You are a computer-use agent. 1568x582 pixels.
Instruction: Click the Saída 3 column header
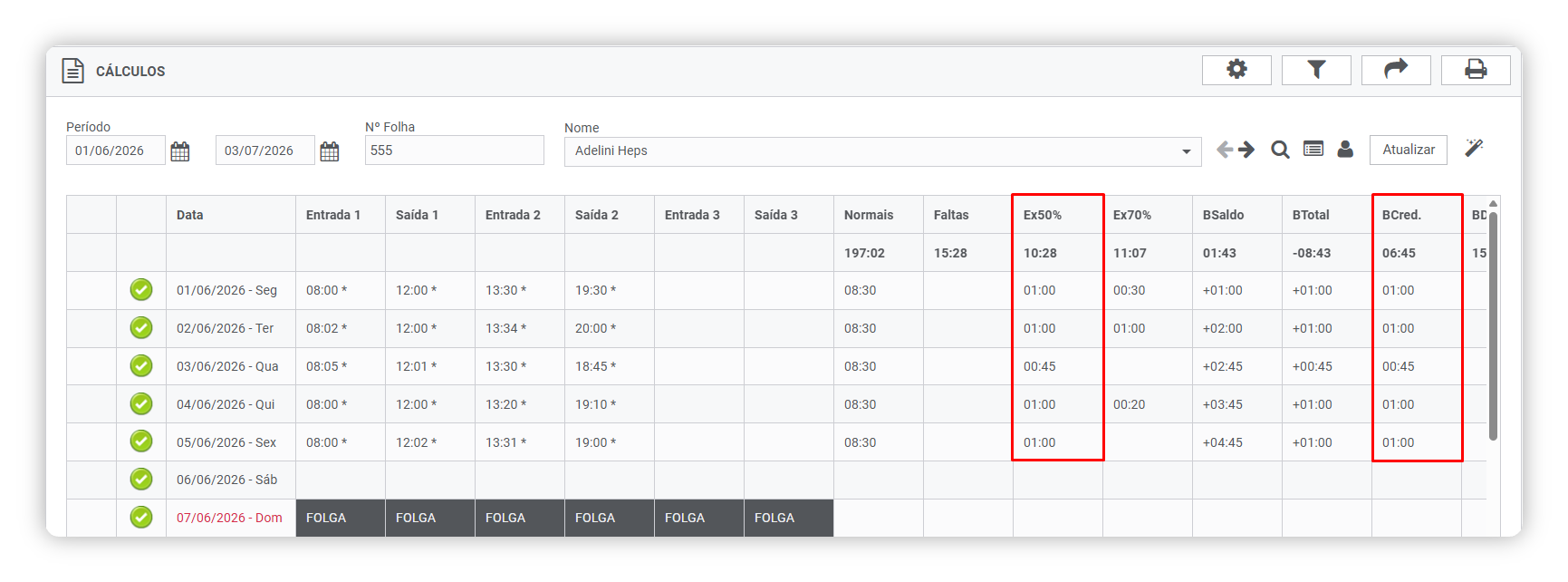click(x=789, y=215)
